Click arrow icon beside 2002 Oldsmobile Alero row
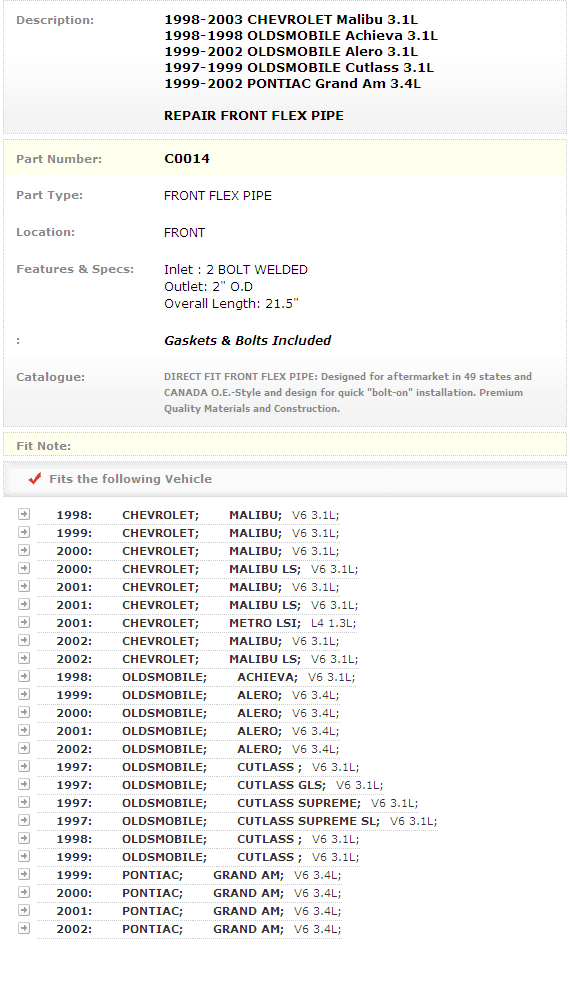The height and width of the screenshot is (997, 570). (24, 748)
